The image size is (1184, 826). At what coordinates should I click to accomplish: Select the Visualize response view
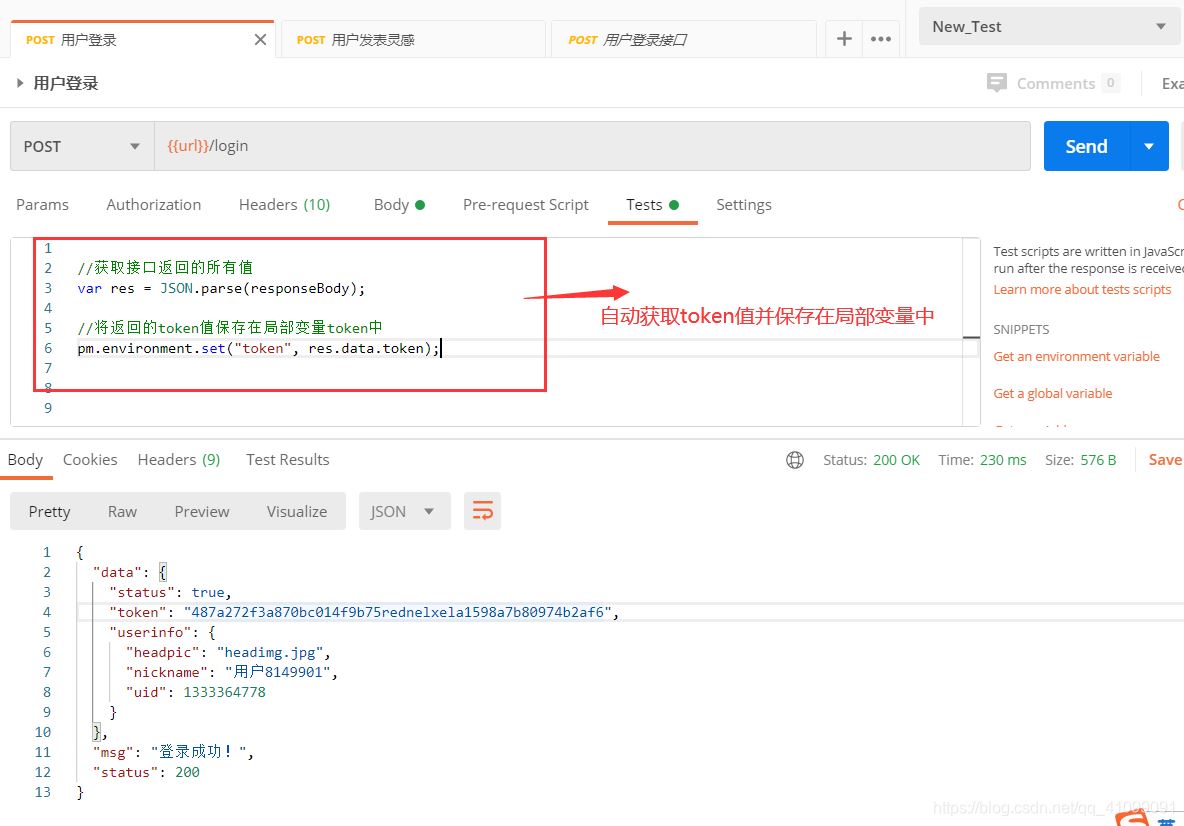pyautogui.click(x=297, y=511)
